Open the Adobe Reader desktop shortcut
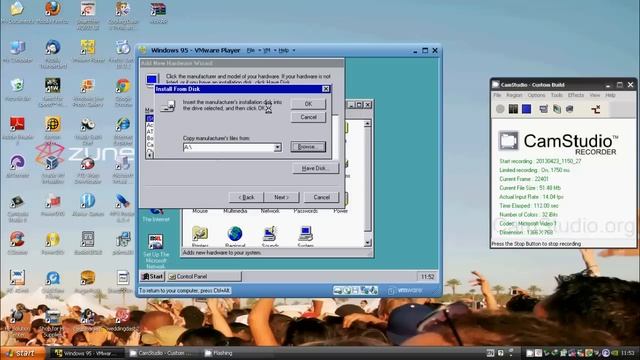Viewport: 640px width, 360px height. [17, 124]
